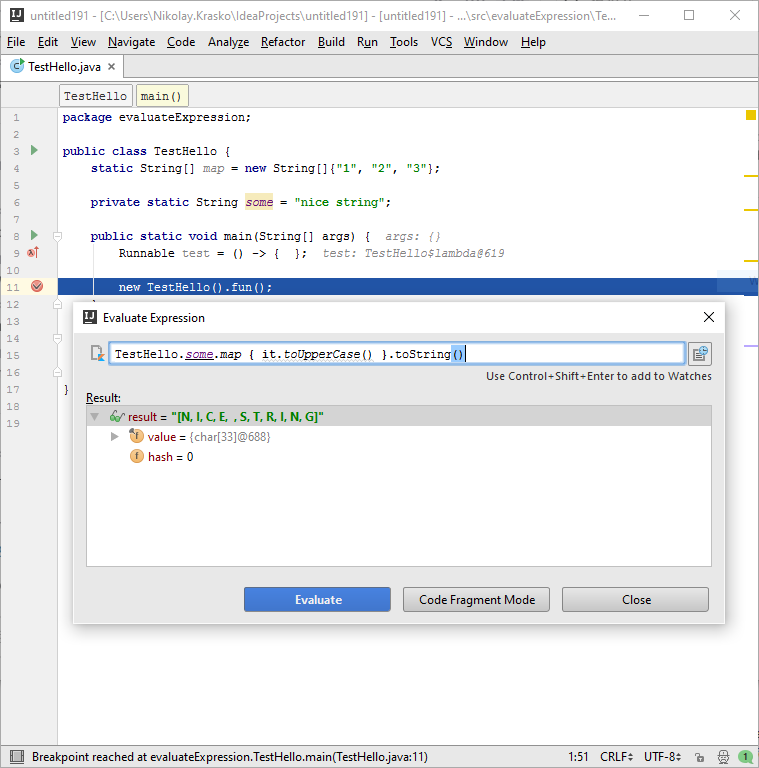Select the TestHello.java editor tab
The image size is (759, 768).
pyautogui.click(x=63, y=67)
